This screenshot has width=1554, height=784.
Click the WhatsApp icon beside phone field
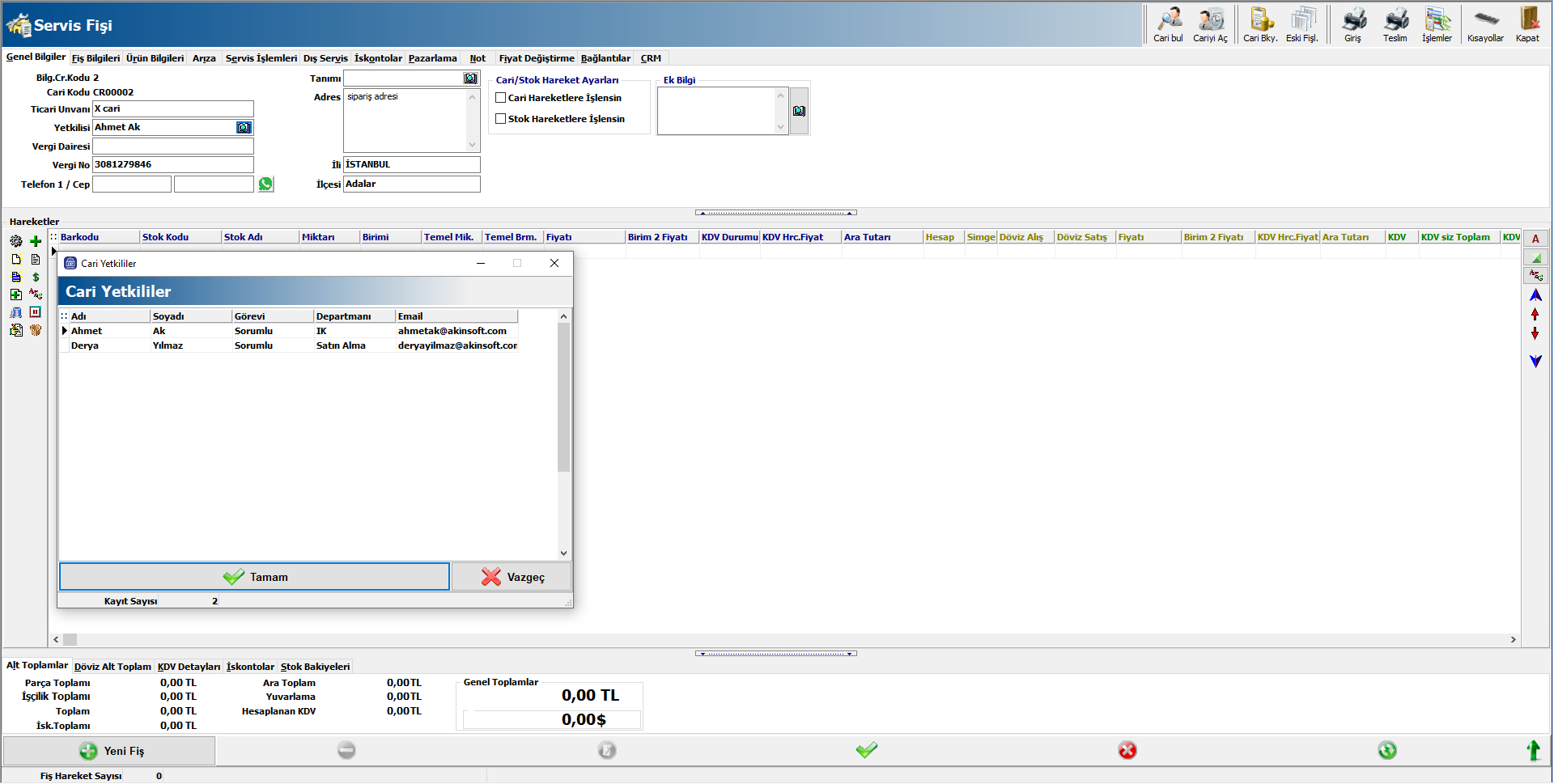pyautogui.click(x=265, y=184)
